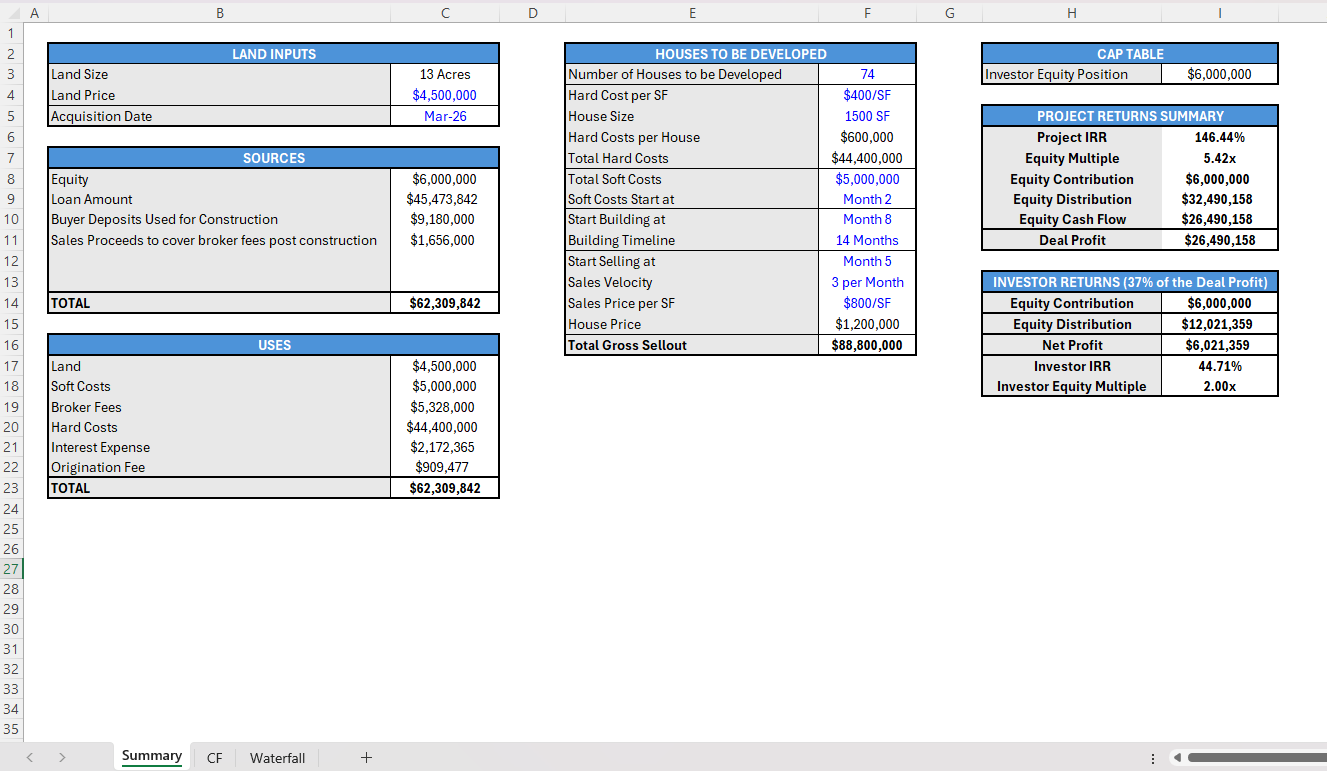The width and height of the screenshot is (1327, 771).
Task: Go to next sheet using right arrow
Action: click(62, 758)
